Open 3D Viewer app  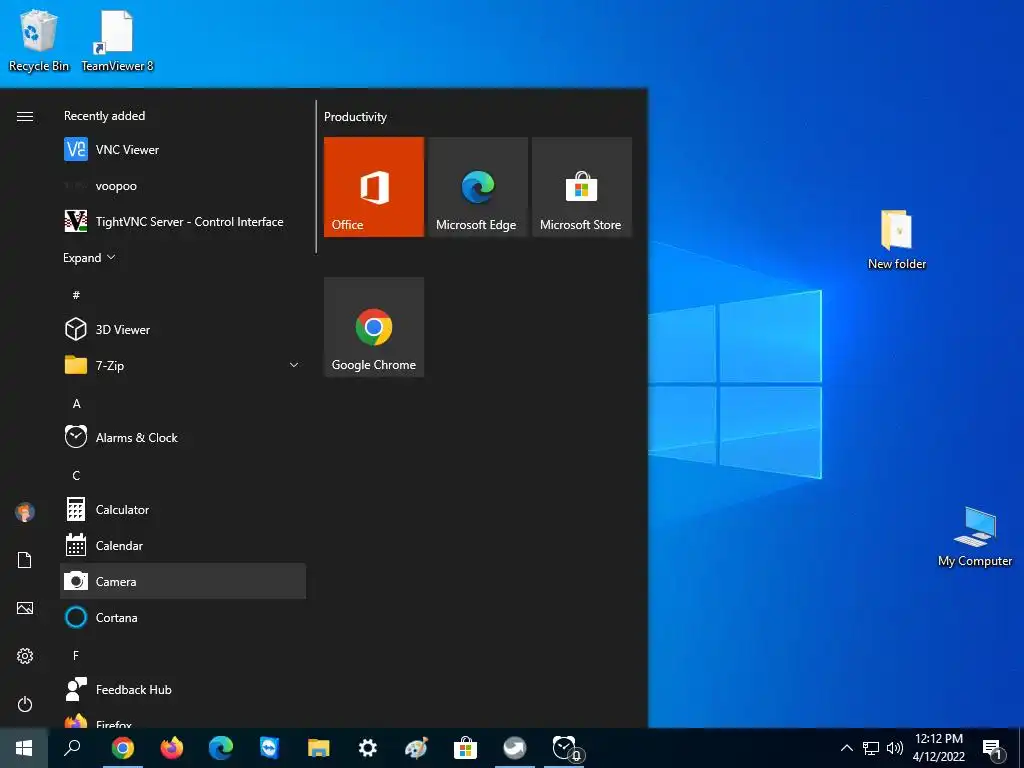[183, 329]
